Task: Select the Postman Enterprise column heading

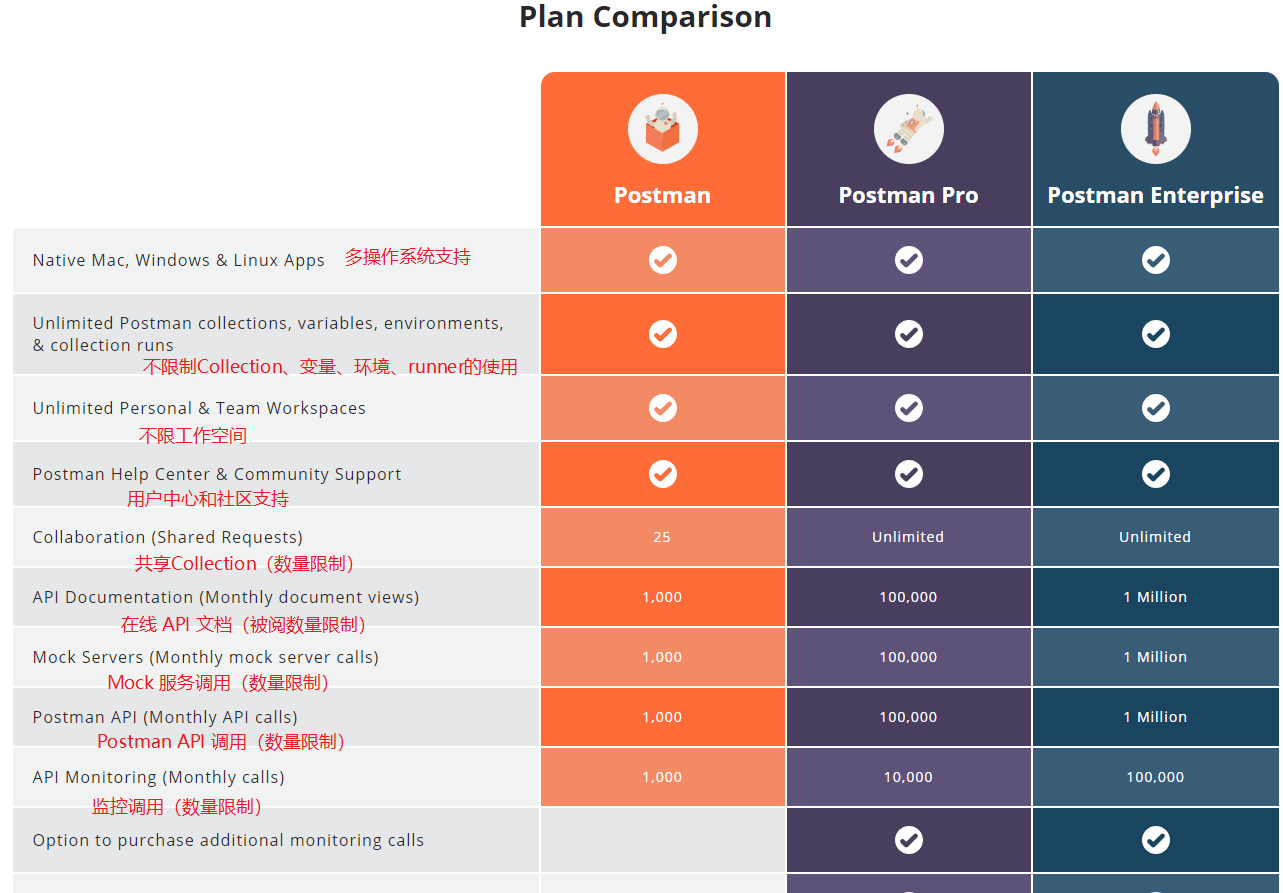Action: (1155, 195)
